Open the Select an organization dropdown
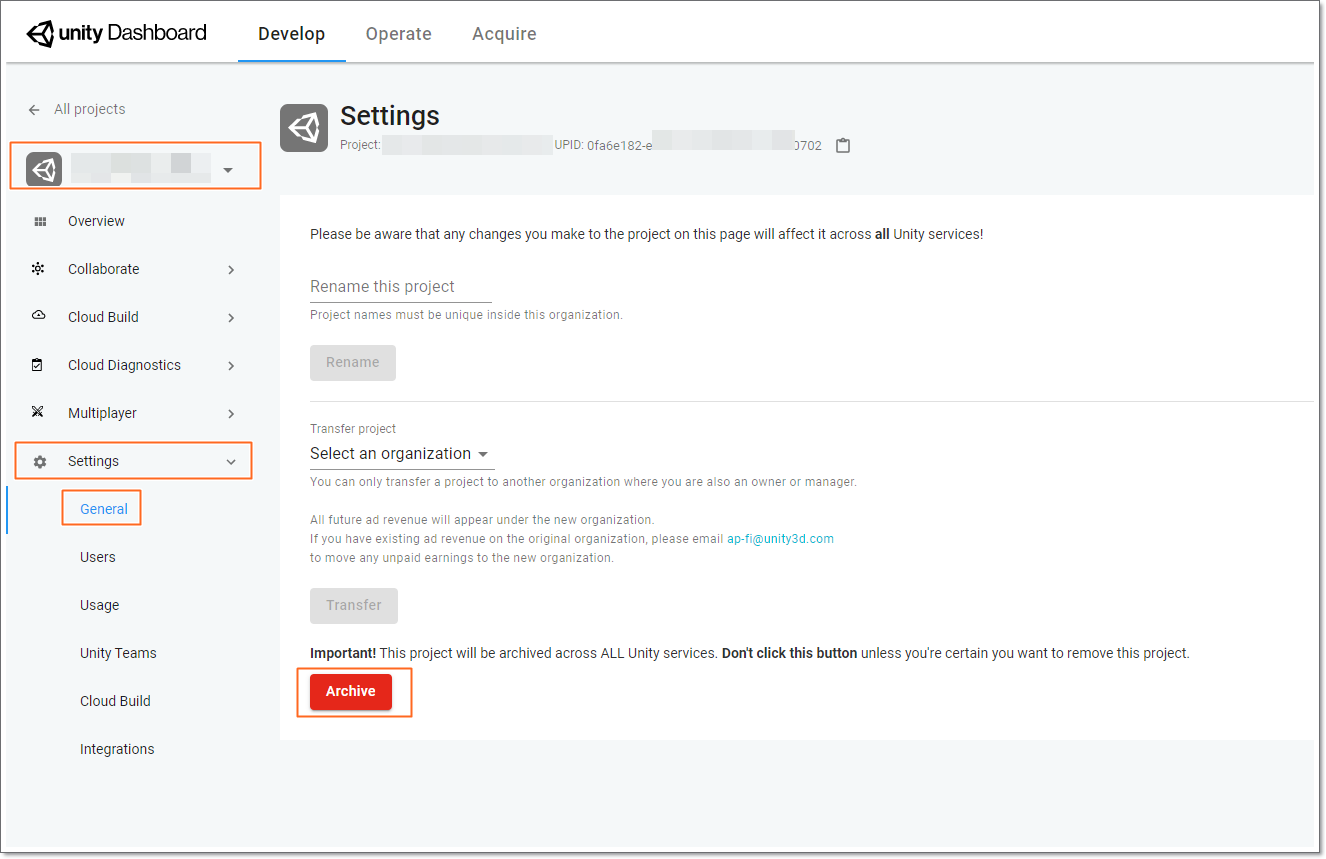The image size is (1326, 859). tap(402, 454)
